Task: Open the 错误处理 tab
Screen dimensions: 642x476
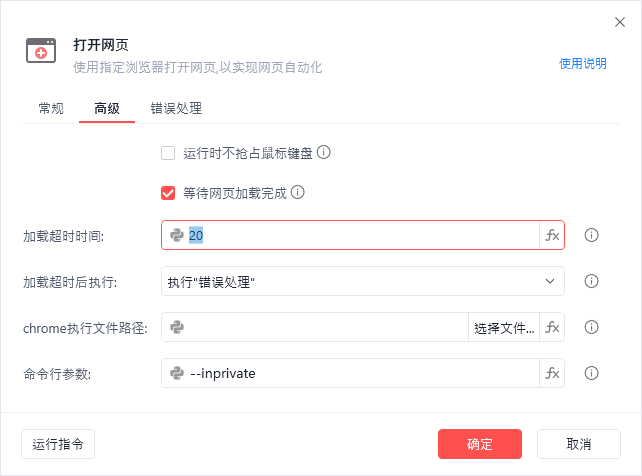Action: pyautogui.click(x=177, y=108)
